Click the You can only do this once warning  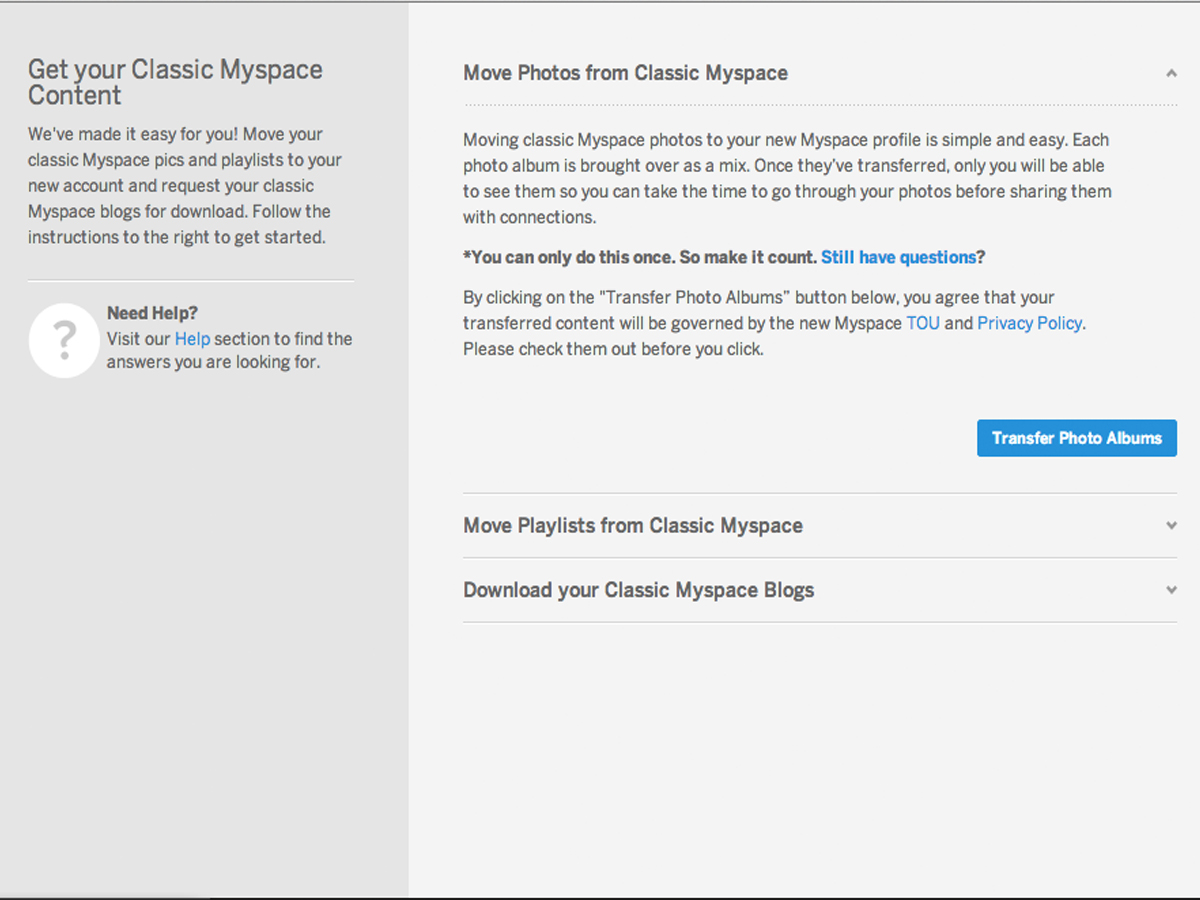640,257
